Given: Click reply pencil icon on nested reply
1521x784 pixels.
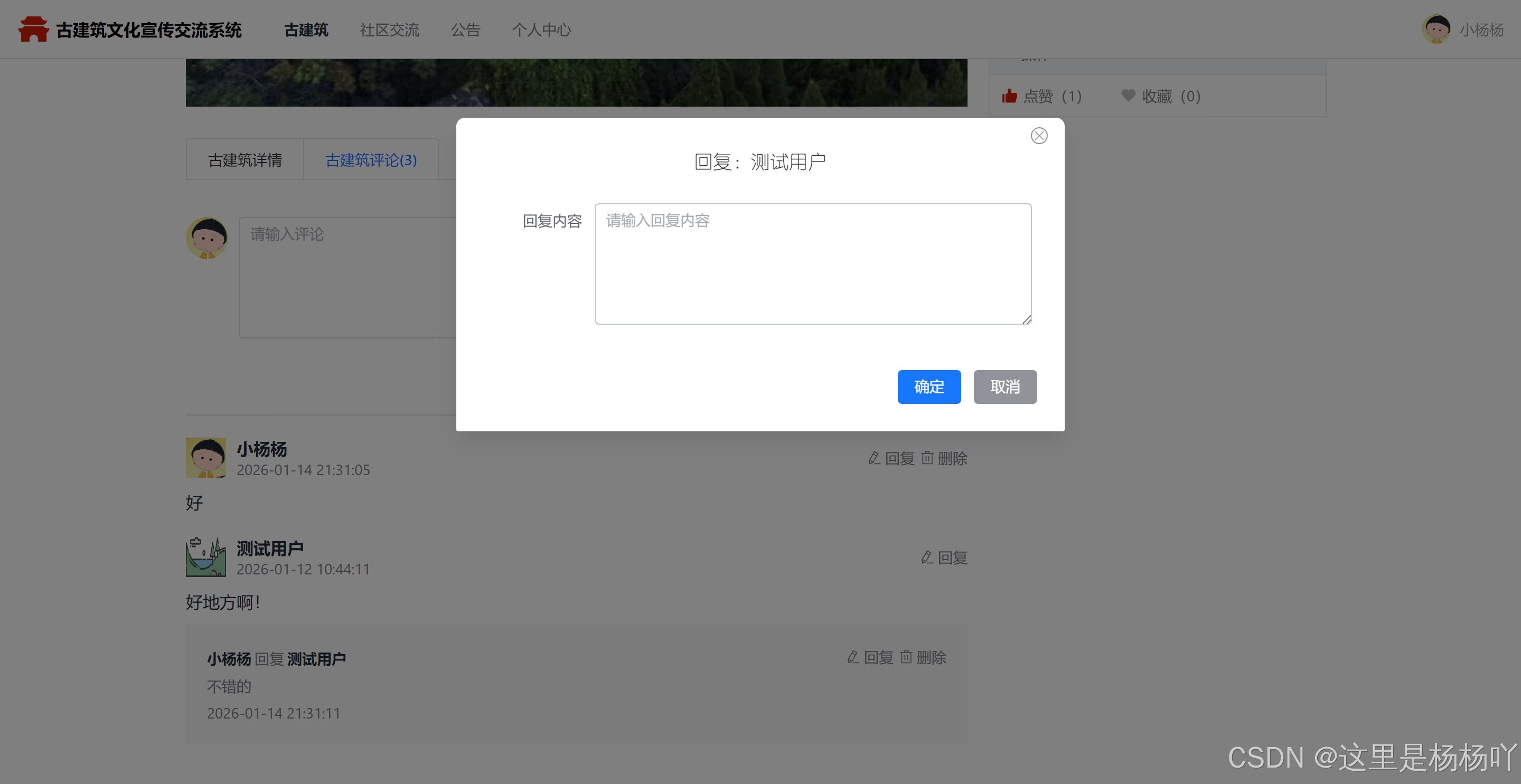Looking at the screenshot, I should pyautogui.click(x=853, y=657).
